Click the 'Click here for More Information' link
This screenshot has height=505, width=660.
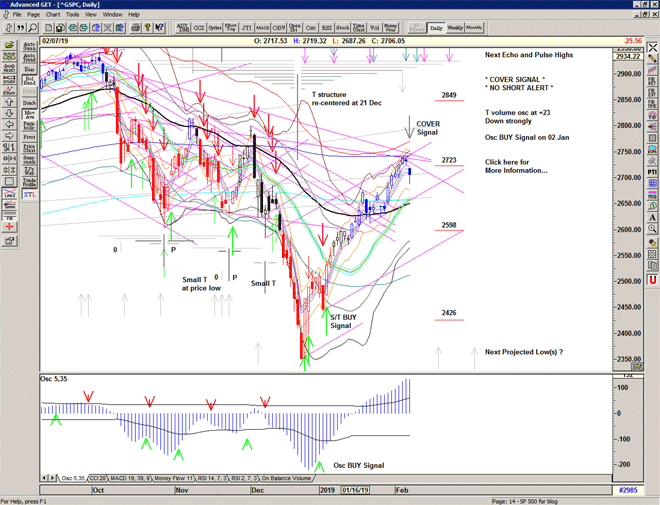pyautogui.click(x=516, y=166)
